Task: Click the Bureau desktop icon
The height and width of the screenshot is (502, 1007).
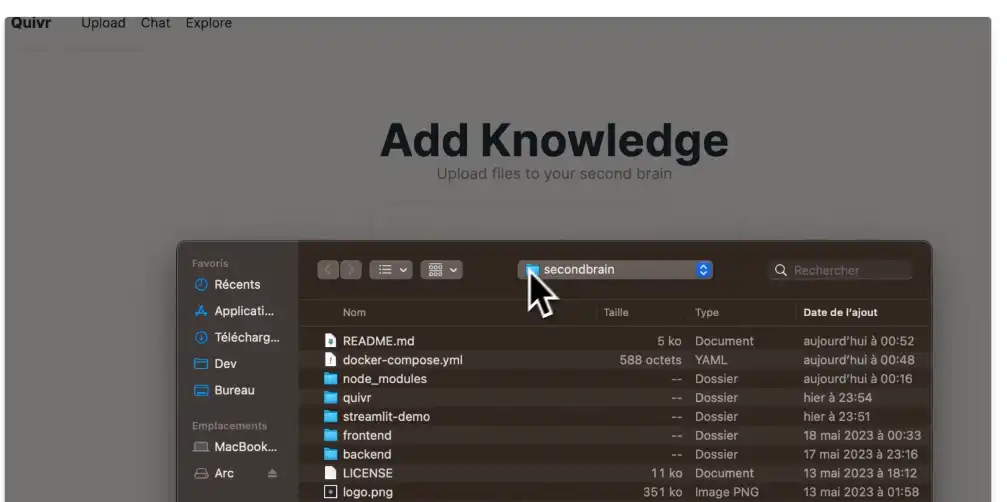Action: pyautogui.click(x=201, y=390)
